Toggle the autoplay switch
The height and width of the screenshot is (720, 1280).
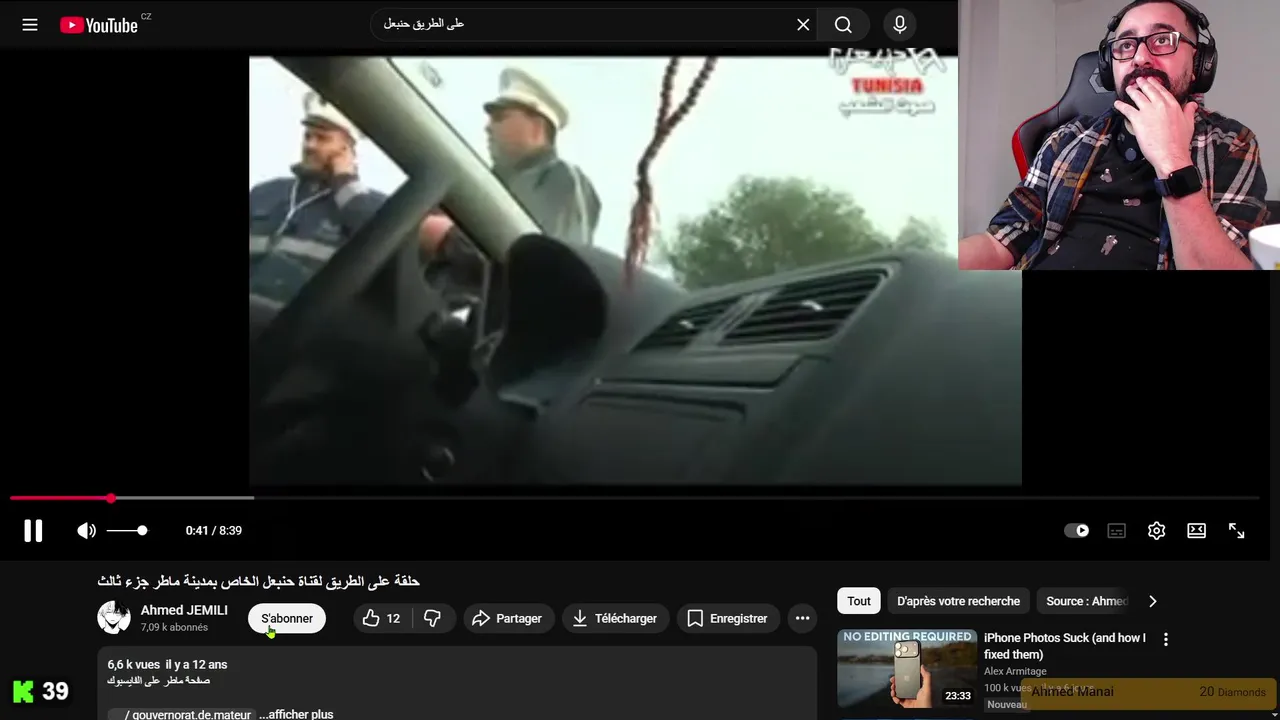pos(1077,531)
